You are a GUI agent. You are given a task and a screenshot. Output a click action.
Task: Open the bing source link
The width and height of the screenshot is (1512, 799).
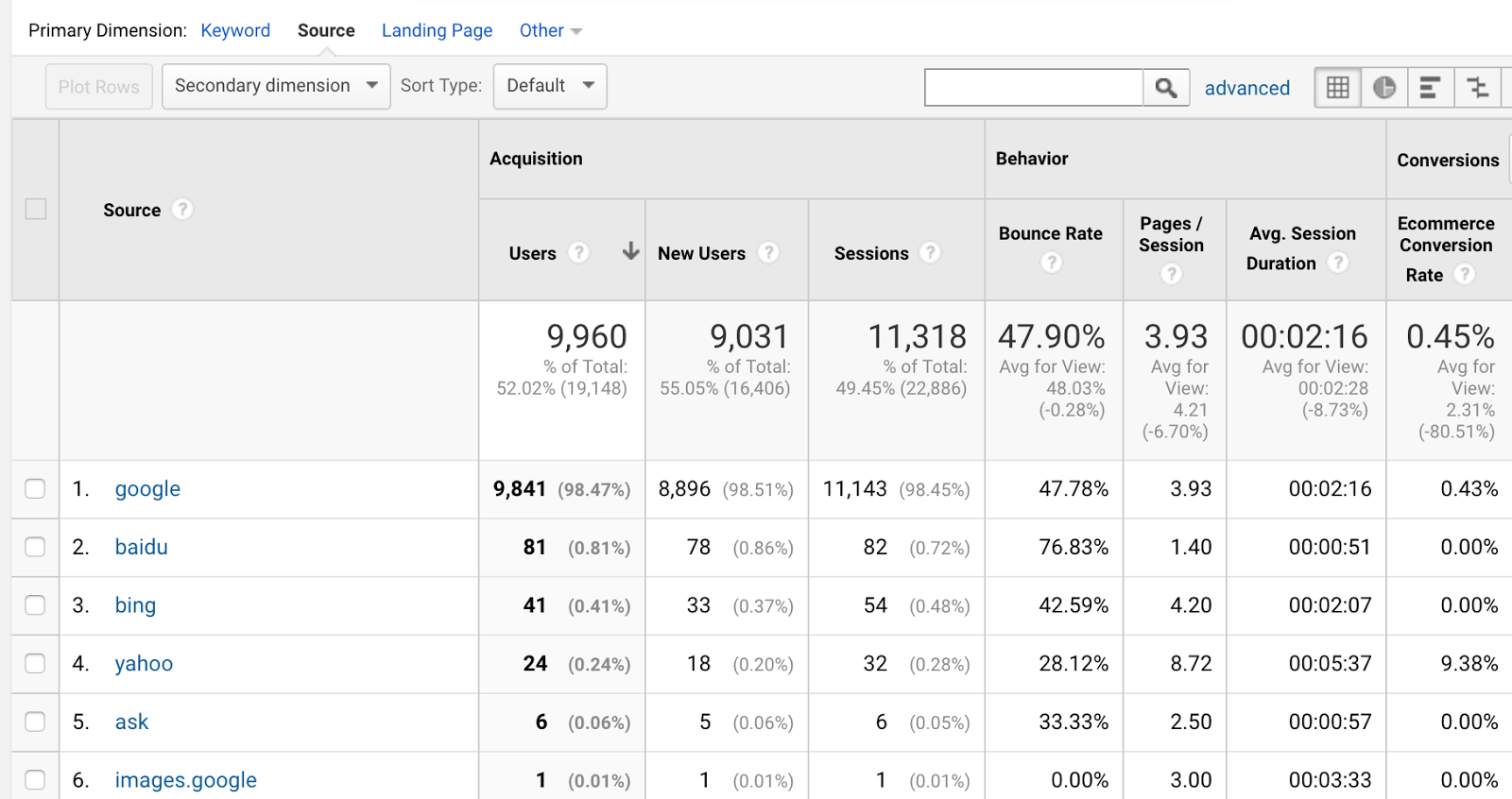point(135,605)
